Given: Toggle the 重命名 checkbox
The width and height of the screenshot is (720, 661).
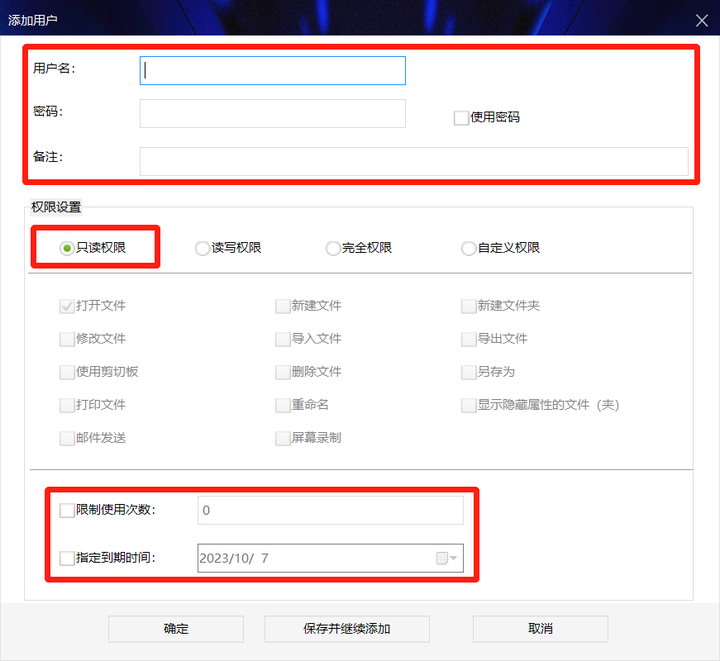Looking at the screenshot, I should [x=282, y=405].
